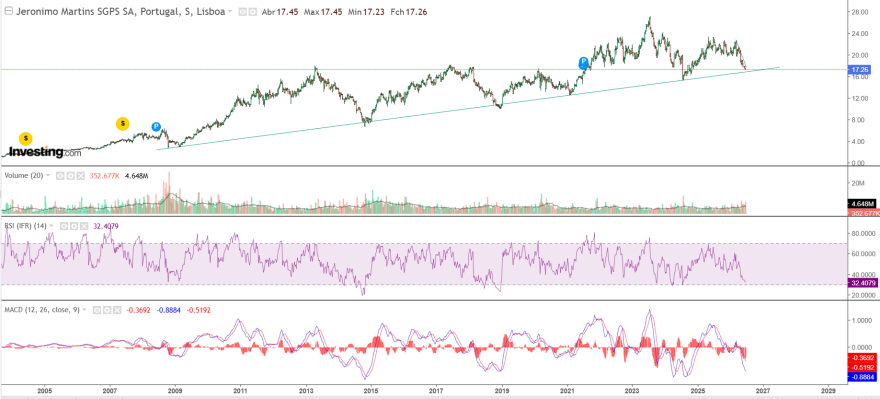
Task: Click the blue P marker near 2008
Action: [x=156, y=127]
